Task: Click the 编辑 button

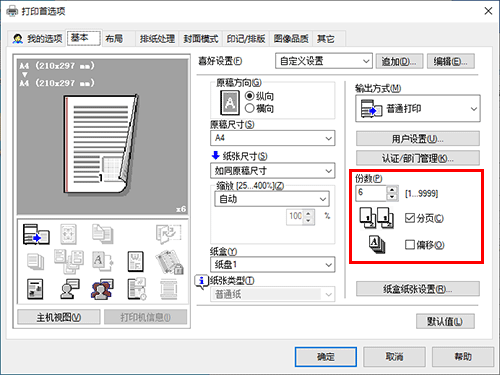Action: click(x=451, y=61)
